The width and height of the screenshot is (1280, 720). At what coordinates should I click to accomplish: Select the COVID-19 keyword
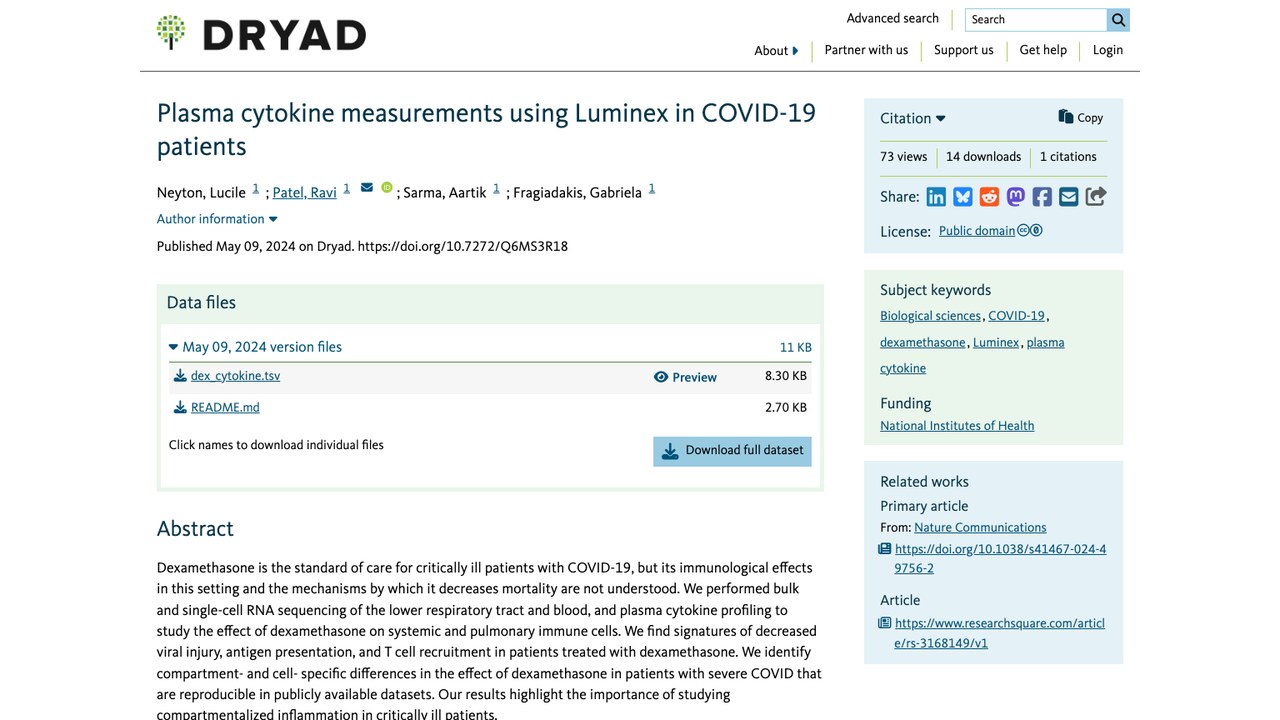point(1016,316)
